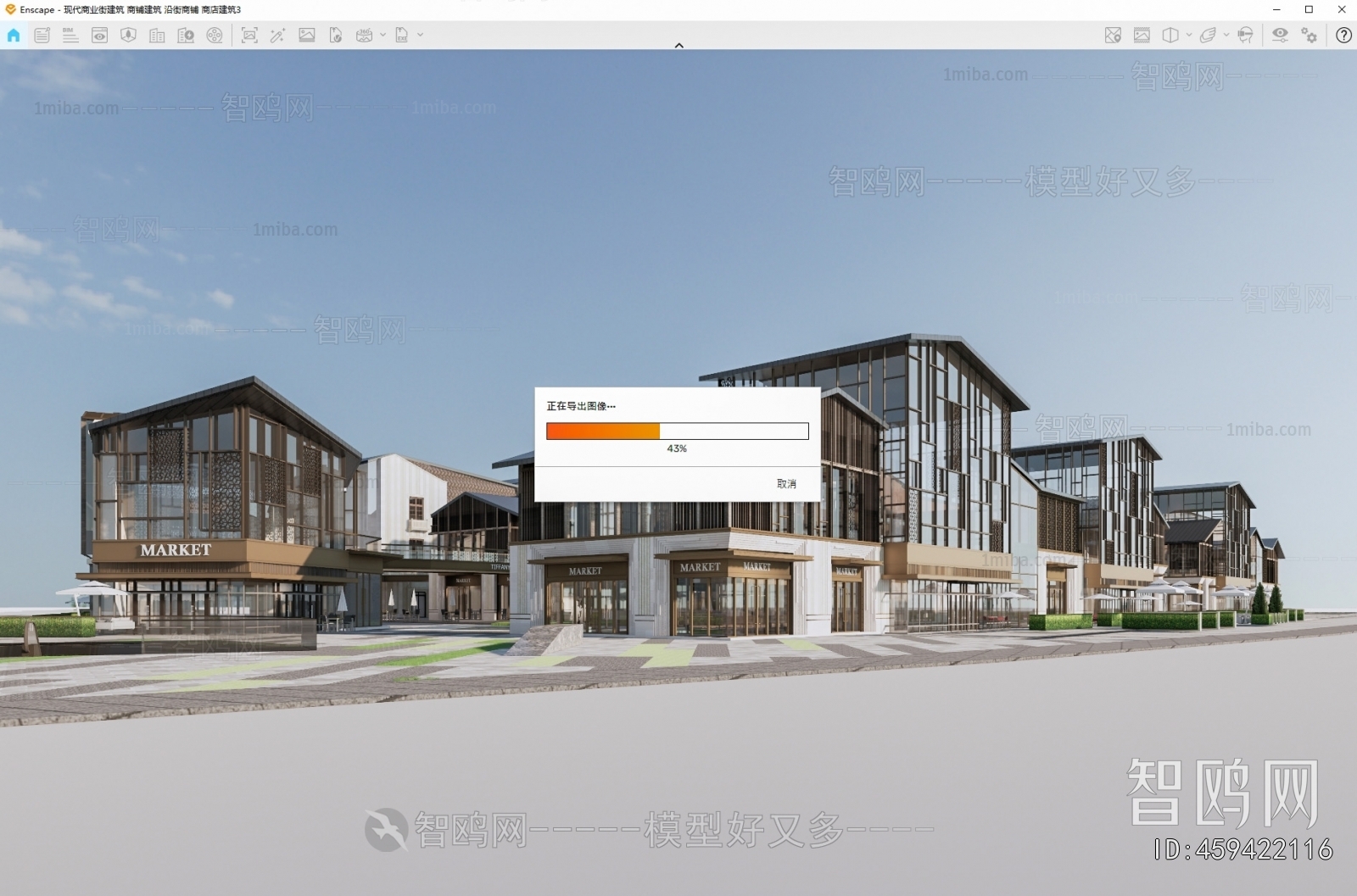Toggle the visual settings eye icon
The width and height of the screenshot is (1357, 896).
click(1280, 35)
